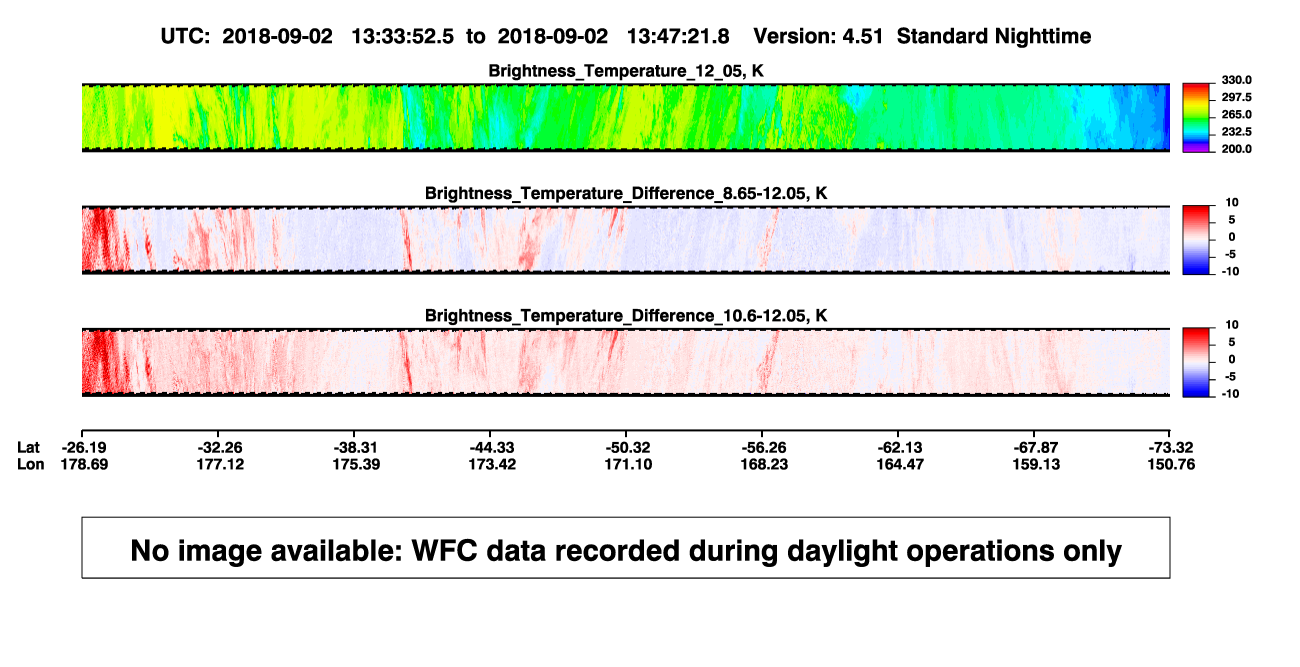
Task: Click the Brightness_Temperature_Difference_10.6-12.05 panel title
Action: coord(626,316)
